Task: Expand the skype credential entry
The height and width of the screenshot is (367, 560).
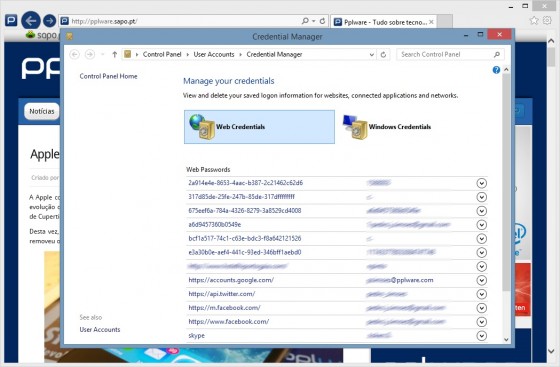Action: [x=481, y=336]
